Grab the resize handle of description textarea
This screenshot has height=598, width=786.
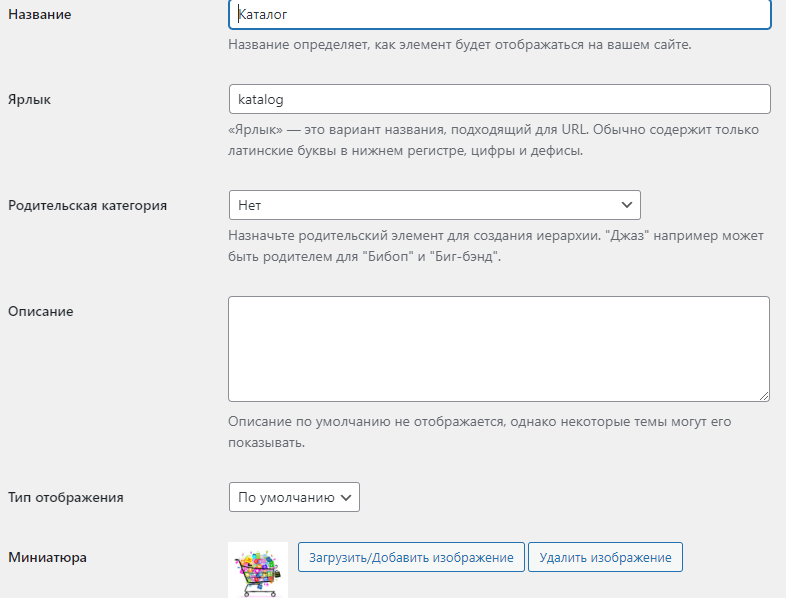point(764,396)
